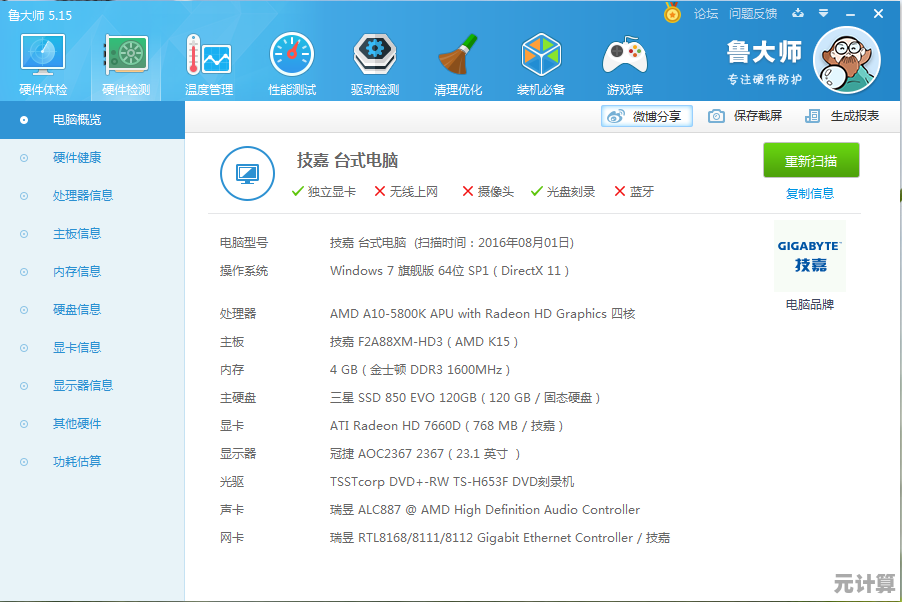Viewport: 902px width, 602px height.
Task: Open the main menu dropdown arrow in title bar
Action: [823, 13]
